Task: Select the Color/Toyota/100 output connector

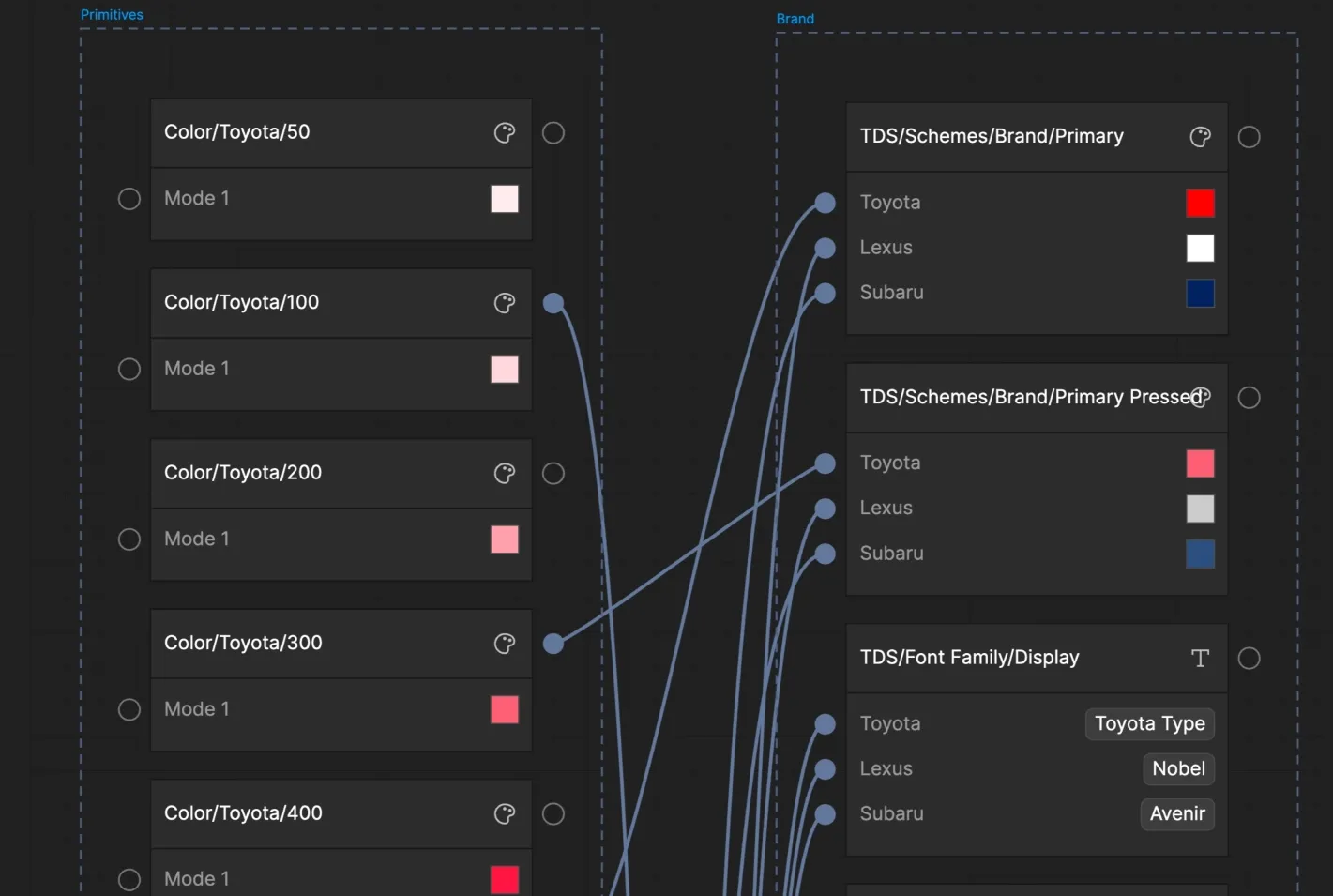Action: coord(553,303)
